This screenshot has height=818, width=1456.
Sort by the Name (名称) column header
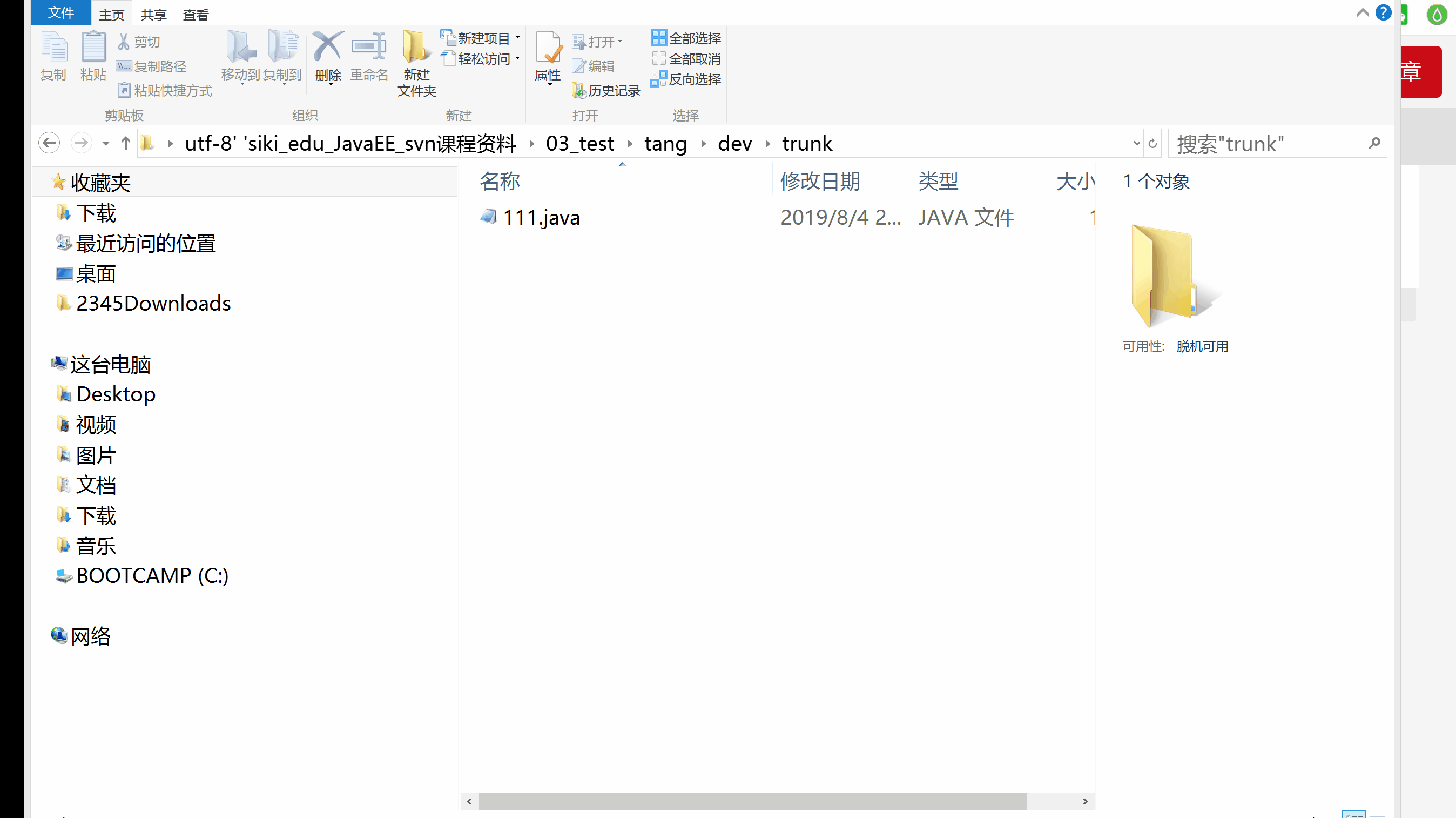615,181
